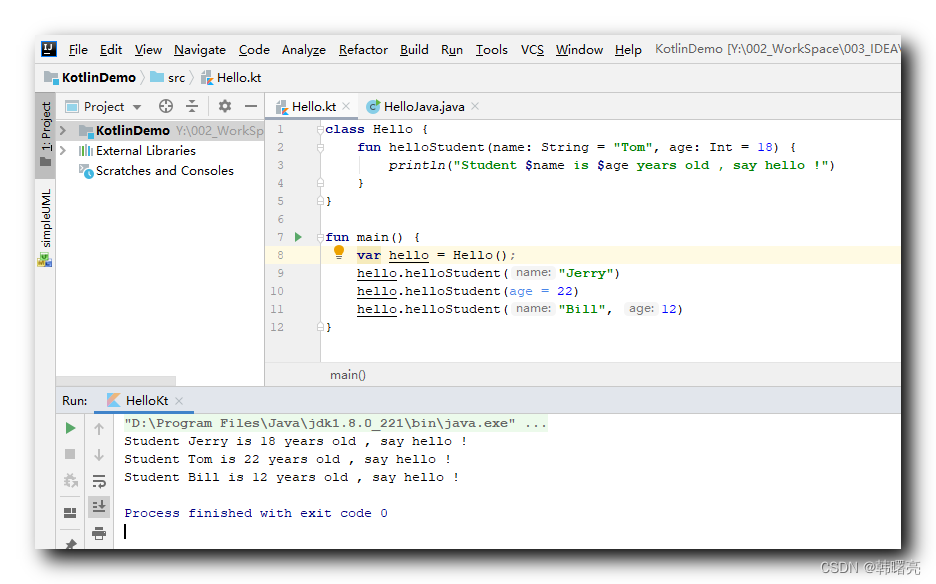This screenshot has width=936, height=584.
Task: Open the Edit menu
Action: pyautogui.click(x=110, y=50)
